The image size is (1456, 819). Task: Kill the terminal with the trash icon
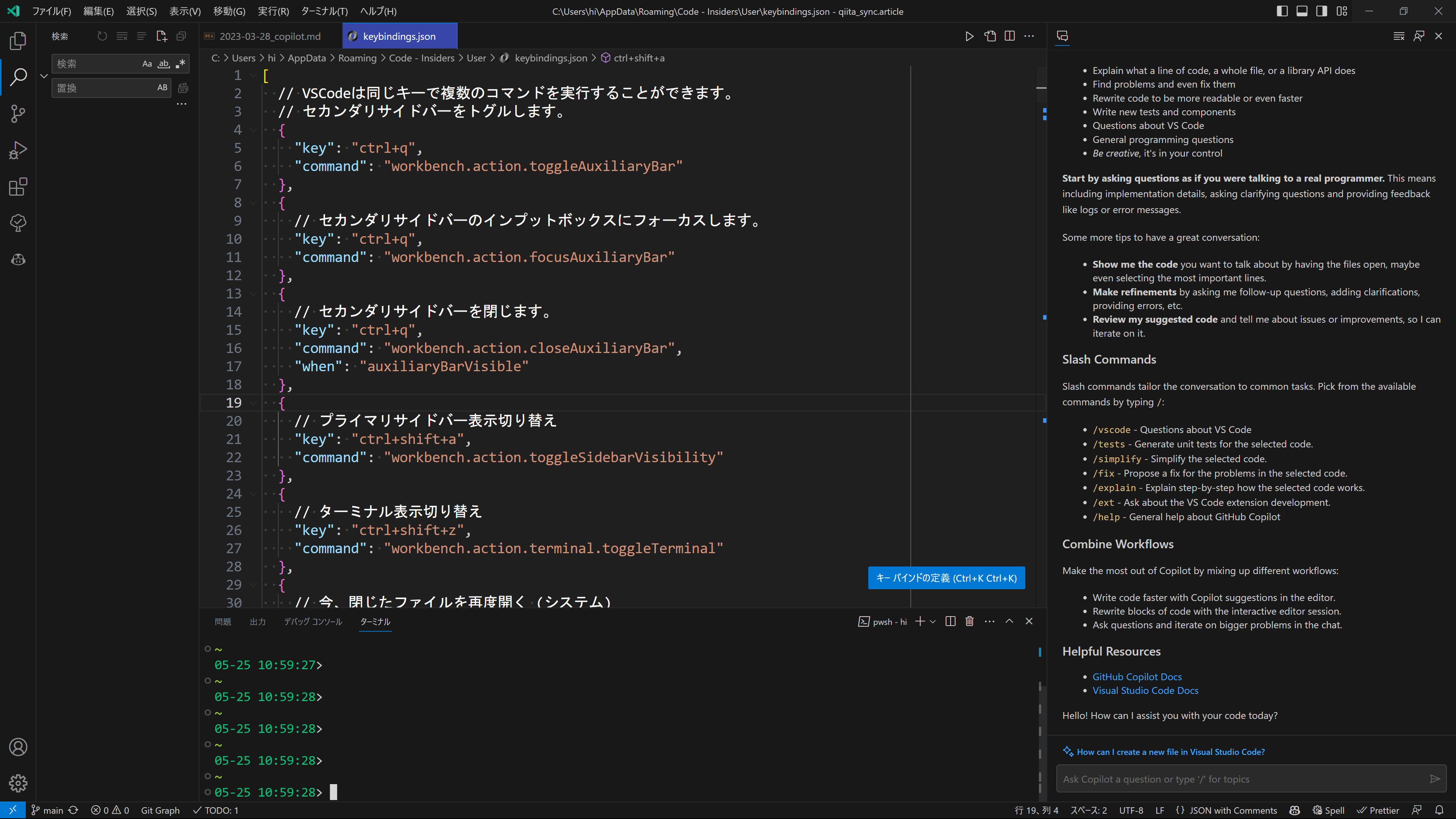coord(970,621)
